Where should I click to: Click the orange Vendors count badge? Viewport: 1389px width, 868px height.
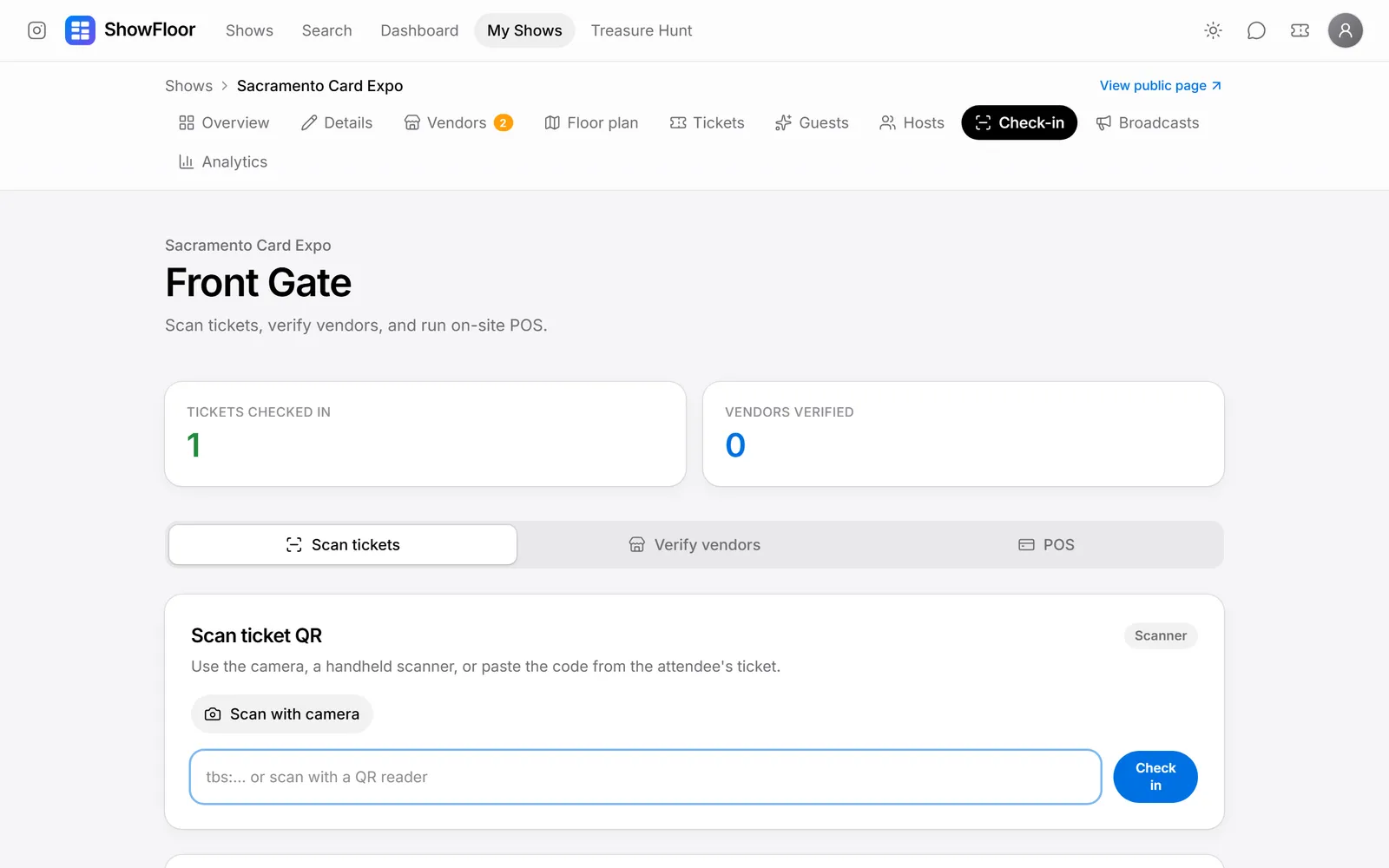503,122
